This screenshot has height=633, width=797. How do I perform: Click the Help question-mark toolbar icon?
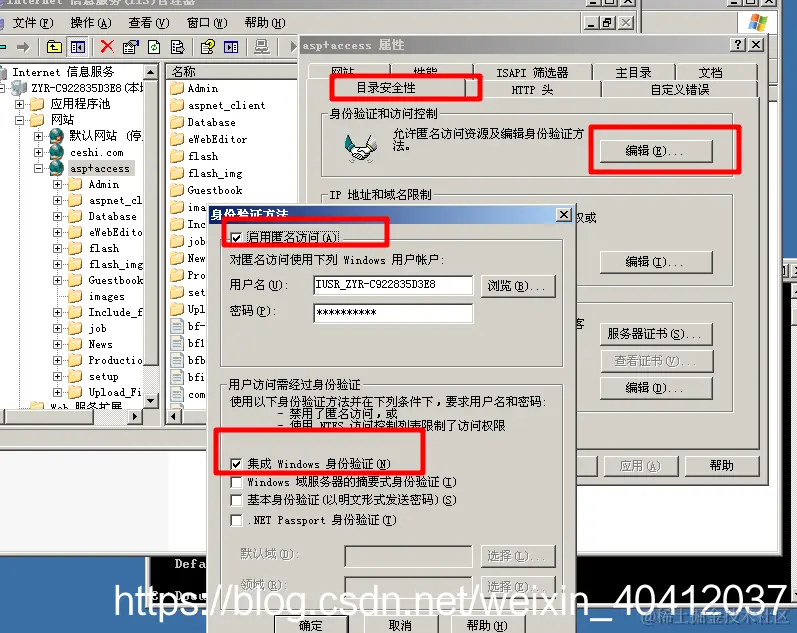(x=207, y=47)
